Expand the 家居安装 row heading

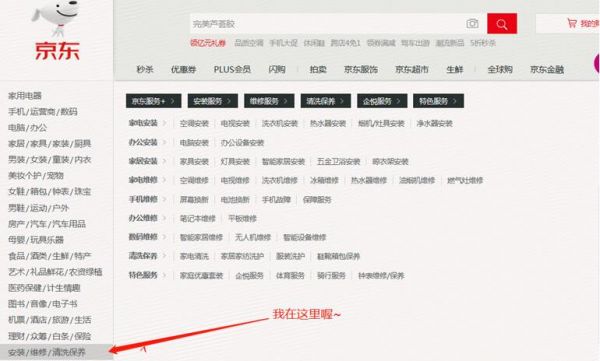[143, 161]
